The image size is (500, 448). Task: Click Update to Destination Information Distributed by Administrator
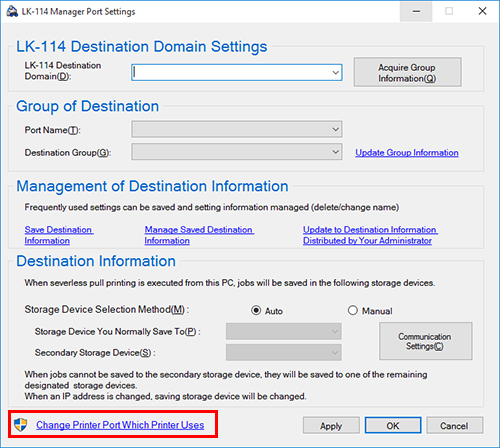click(370, 235)
